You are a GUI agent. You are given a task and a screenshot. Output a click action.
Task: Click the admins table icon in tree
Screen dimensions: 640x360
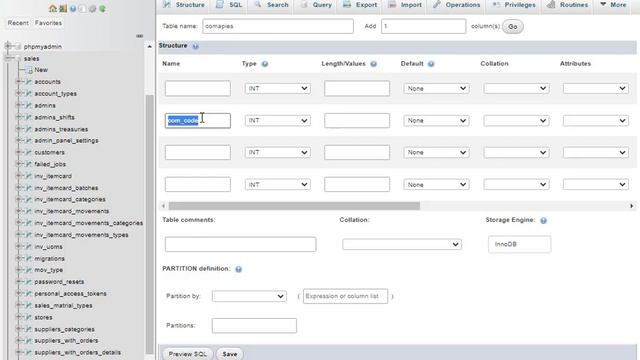coord(29,105)
